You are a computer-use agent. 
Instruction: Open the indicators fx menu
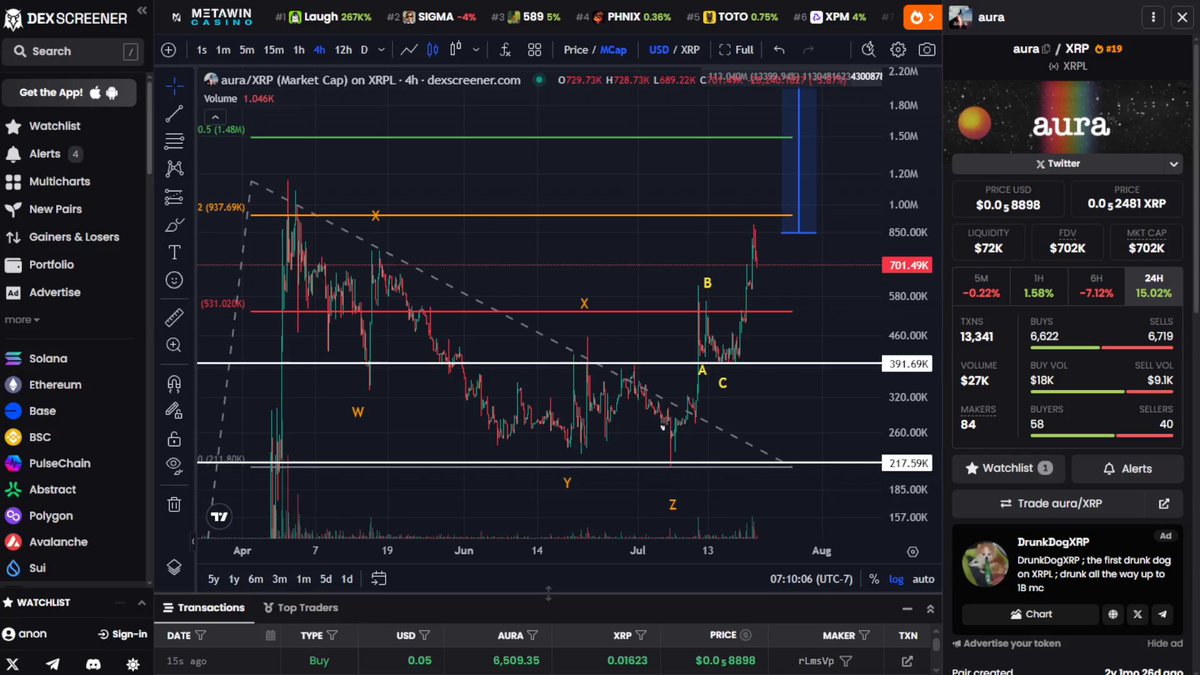pyautogui.click(x=505, y=50)
